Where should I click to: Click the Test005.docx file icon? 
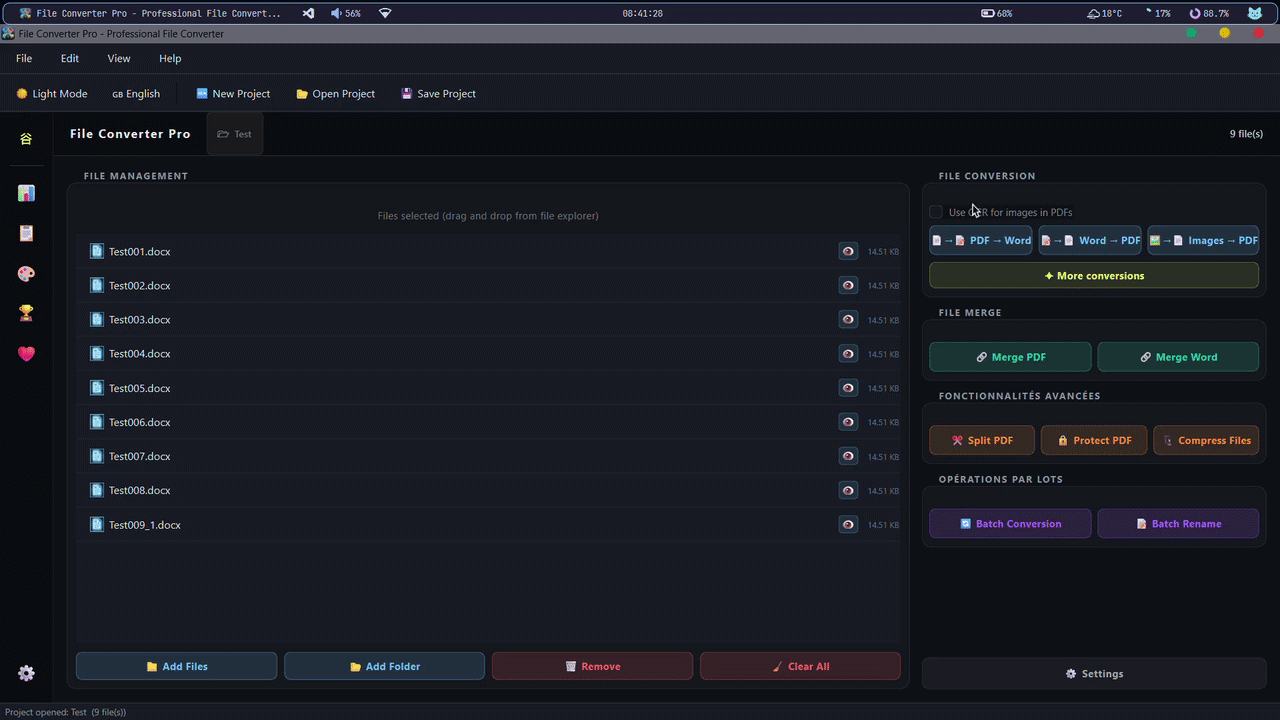click(97, 388)
